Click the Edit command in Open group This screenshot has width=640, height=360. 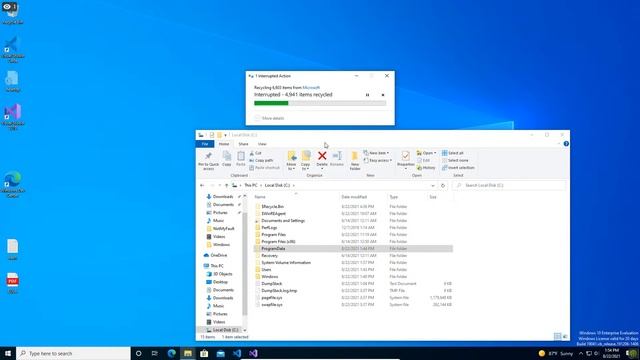click(x=423, y=160)
